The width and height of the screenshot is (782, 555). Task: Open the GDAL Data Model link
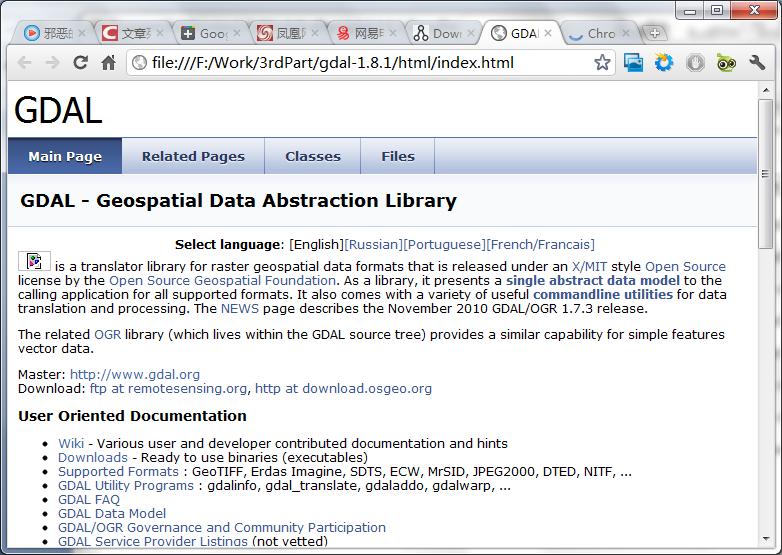click(x=112, y=513)
